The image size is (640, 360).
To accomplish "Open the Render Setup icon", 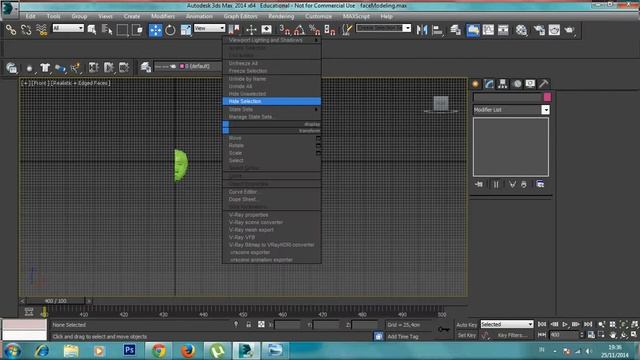I will tap(539, 30).
